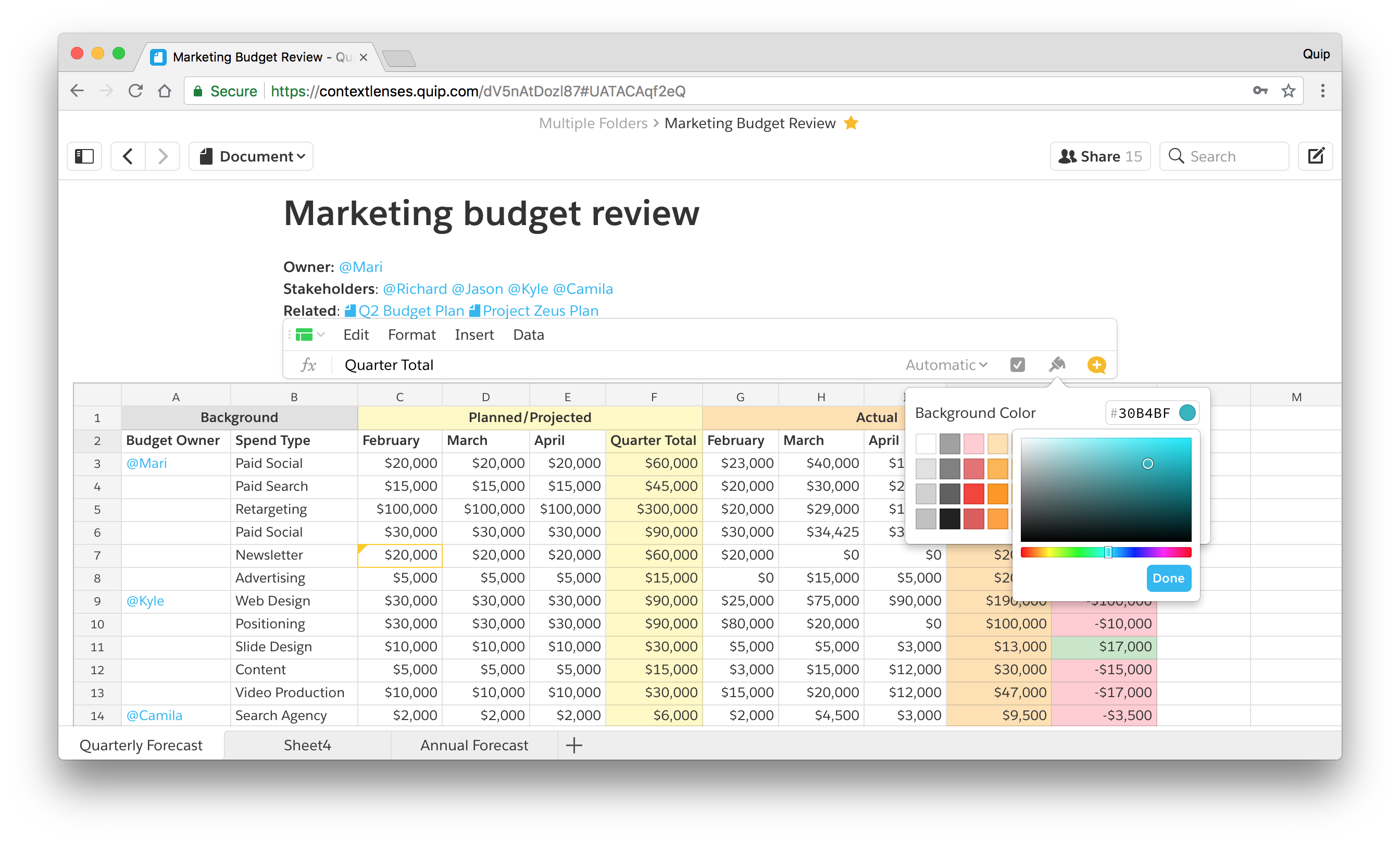The height and width of the screenshot is (843, 1400).
Task: Open the @Jason stakeholder mention
Action: 477,289
